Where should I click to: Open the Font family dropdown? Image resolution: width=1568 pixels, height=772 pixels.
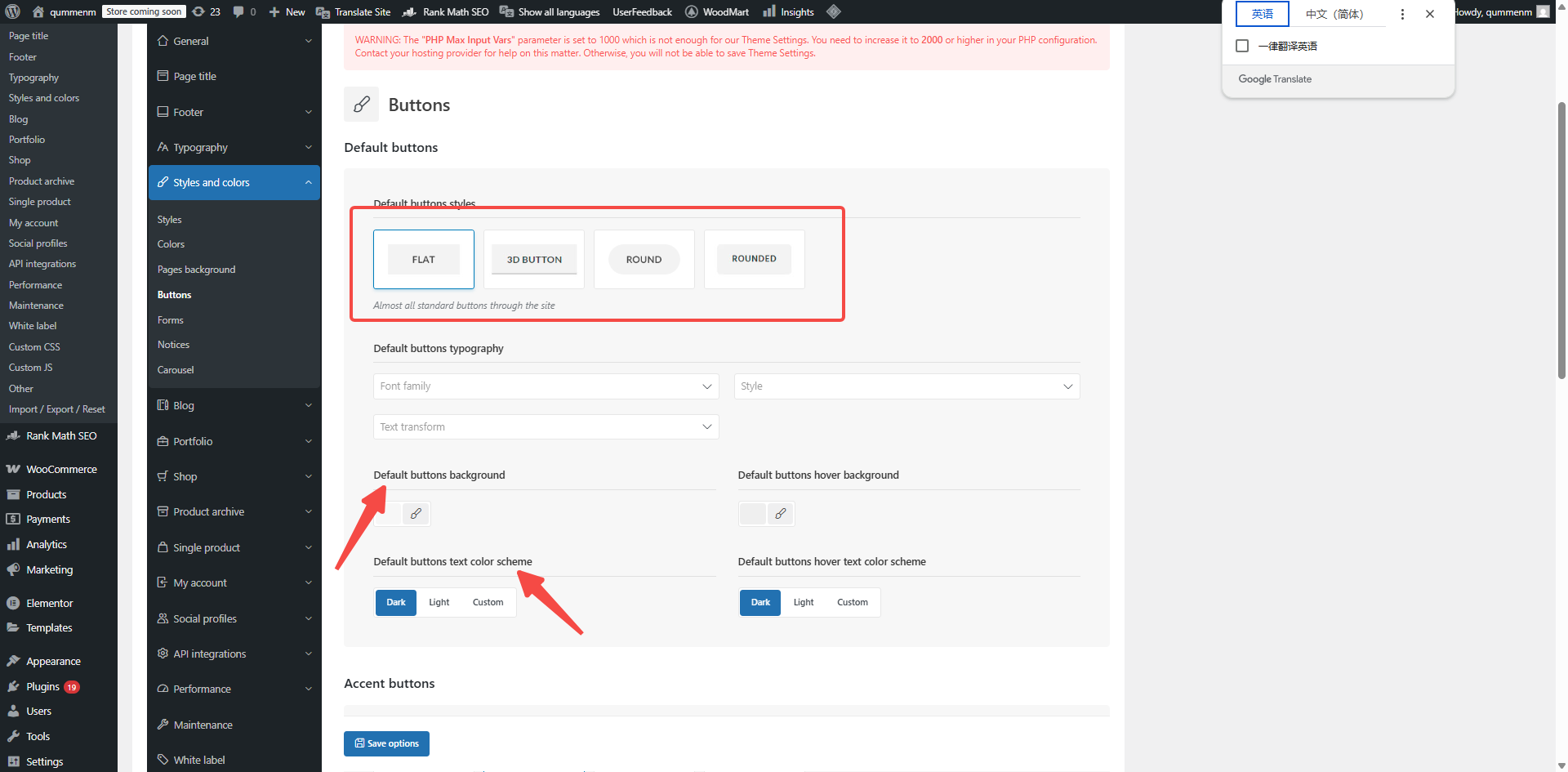pyautogui.click(x=546, y=386)
